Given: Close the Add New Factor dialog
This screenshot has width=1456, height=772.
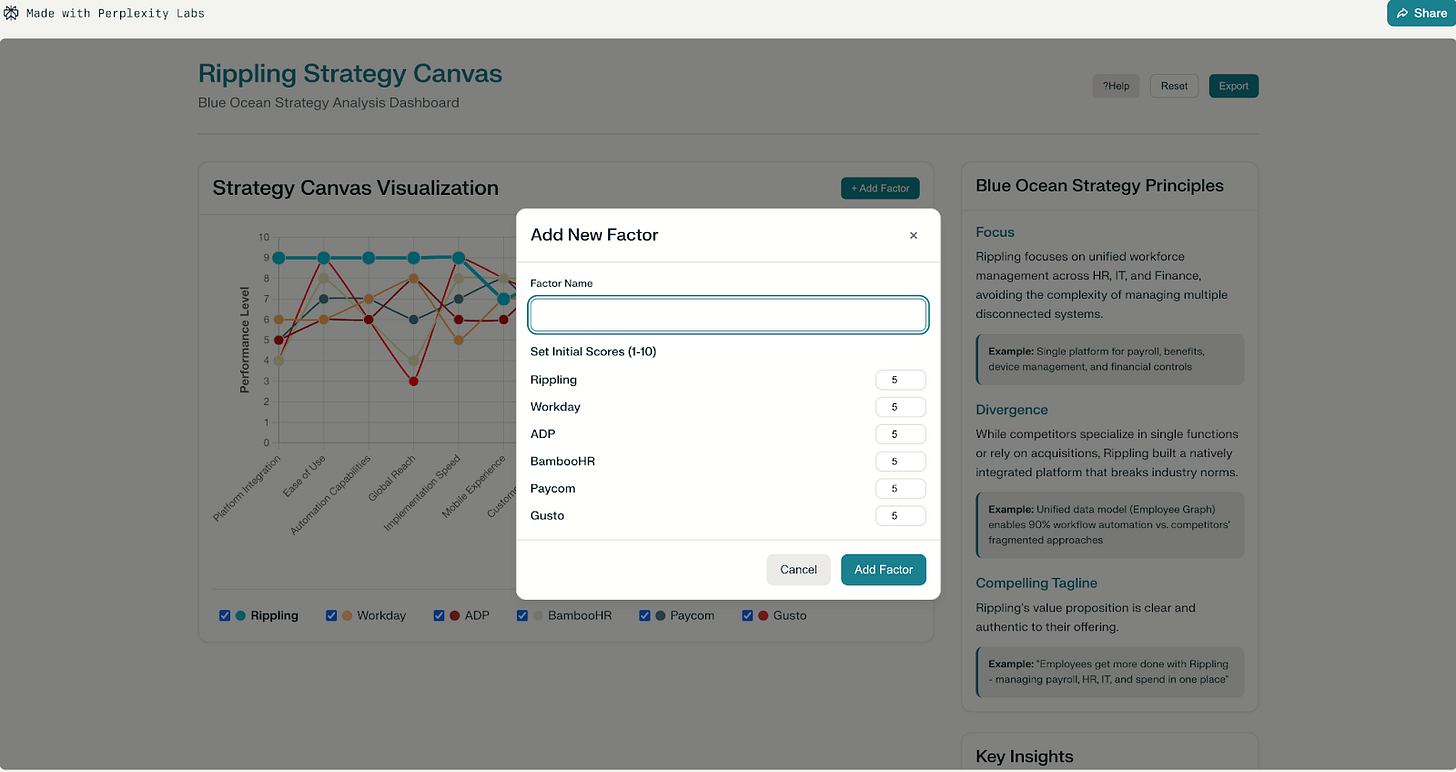Looking at the screenshot, I should click(x=913, y=235).
